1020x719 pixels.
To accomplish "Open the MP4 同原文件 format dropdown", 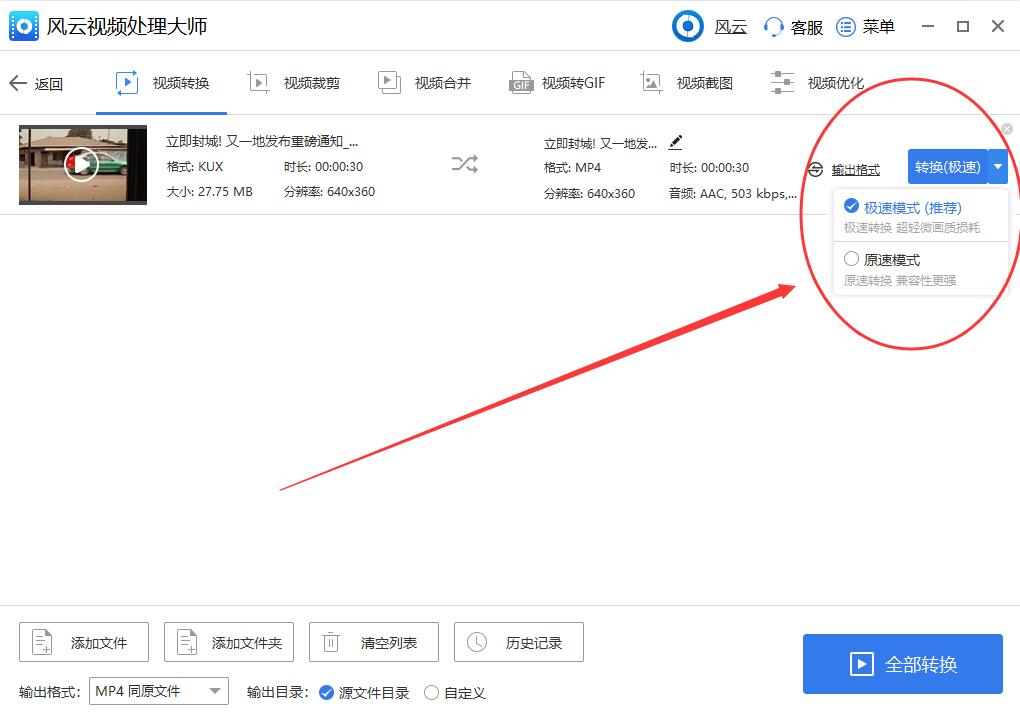I will (x=157, y=690).
